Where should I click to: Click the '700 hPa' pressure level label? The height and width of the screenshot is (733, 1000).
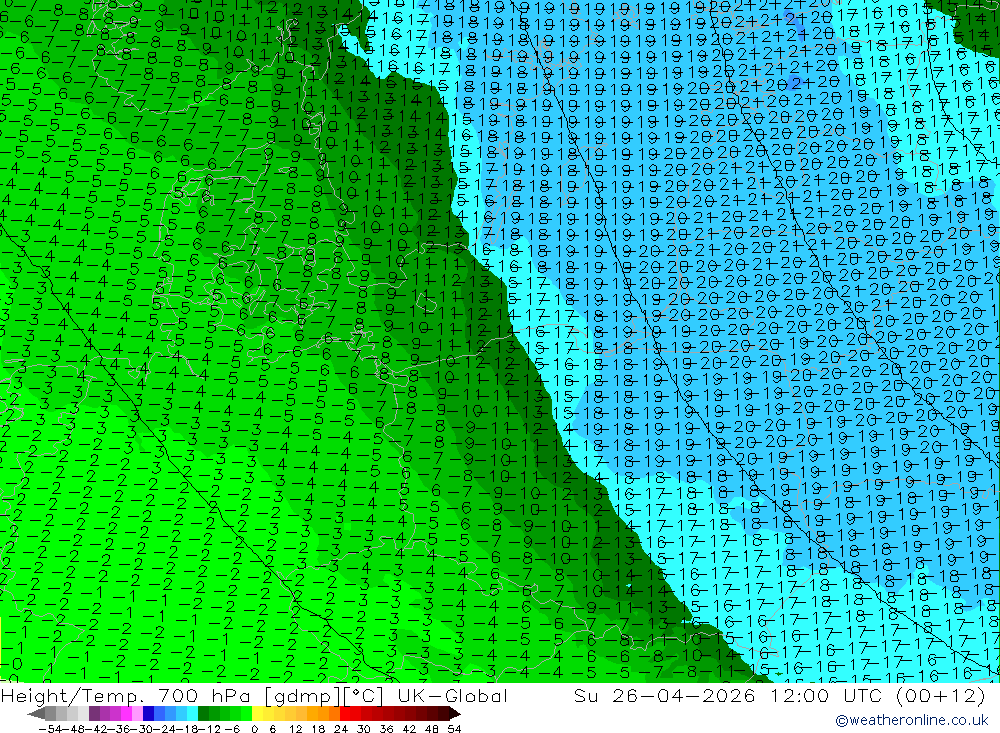pyautogui.click(x=203, y=696)
